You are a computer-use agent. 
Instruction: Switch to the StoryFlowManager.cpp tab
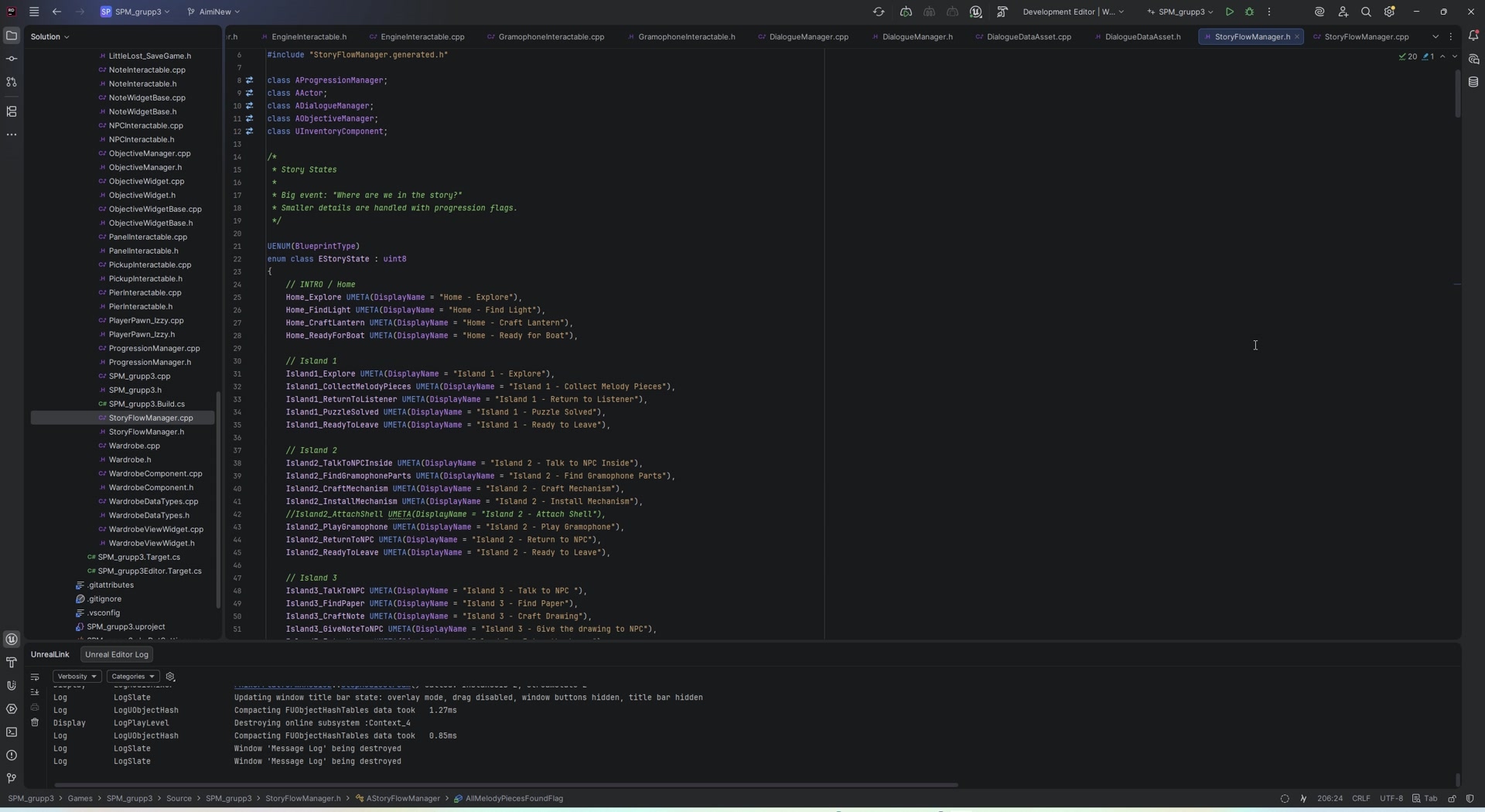1361,36
